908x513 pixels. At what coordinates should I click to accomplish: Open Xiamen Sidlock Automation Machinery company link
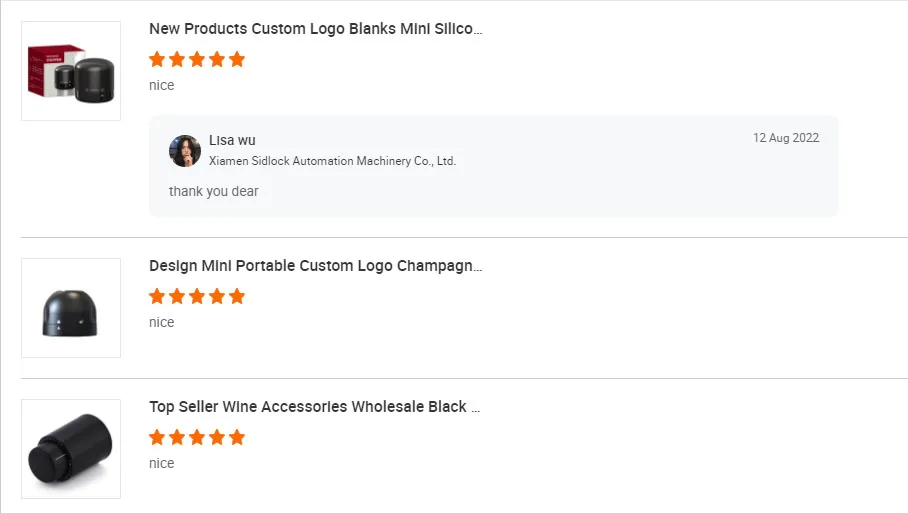coord(332,161)
